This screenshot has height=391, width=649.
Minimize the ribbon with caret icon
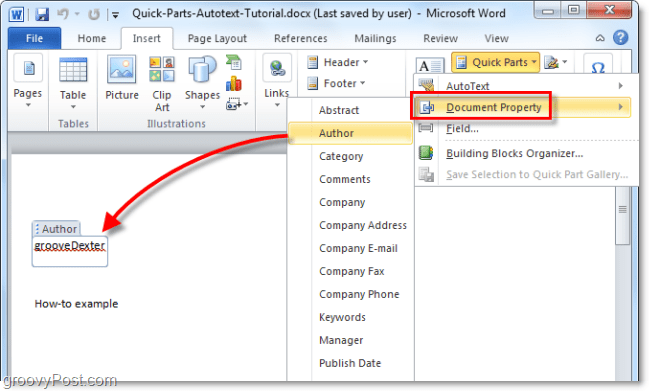coord(600,38)
